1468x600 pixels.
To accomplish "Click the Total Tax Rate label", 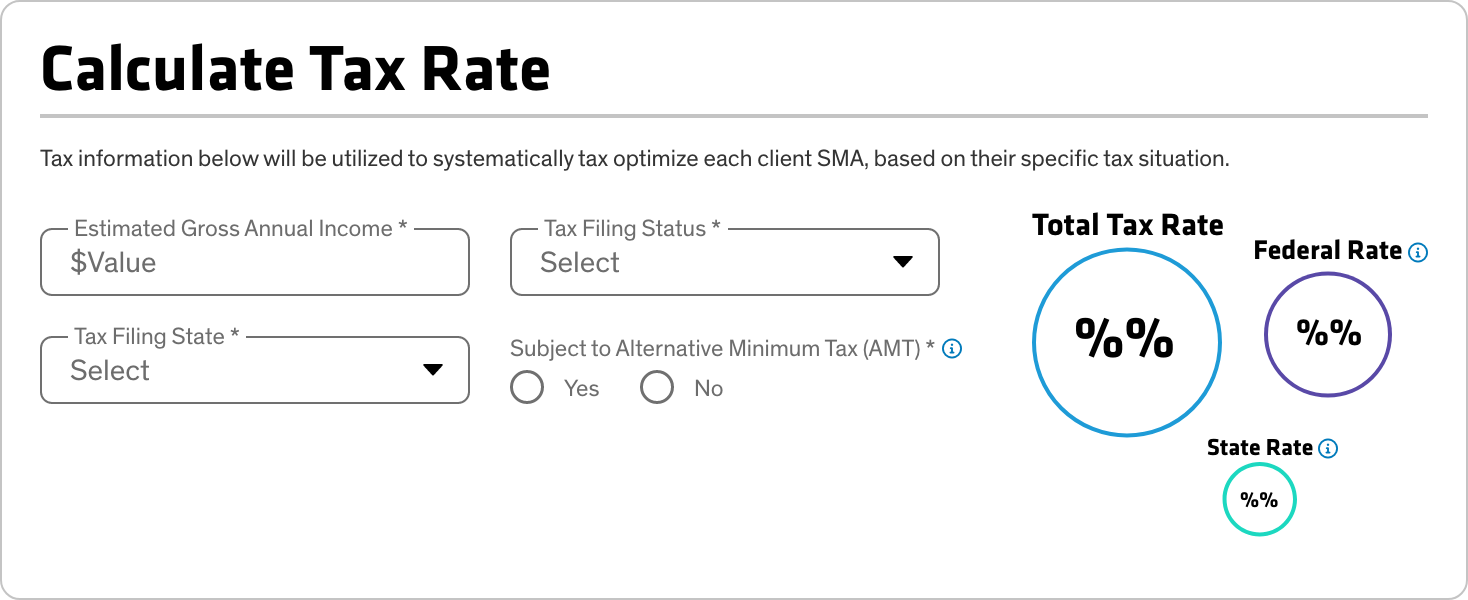I will pyautogui.click(x=1127, y=225).
